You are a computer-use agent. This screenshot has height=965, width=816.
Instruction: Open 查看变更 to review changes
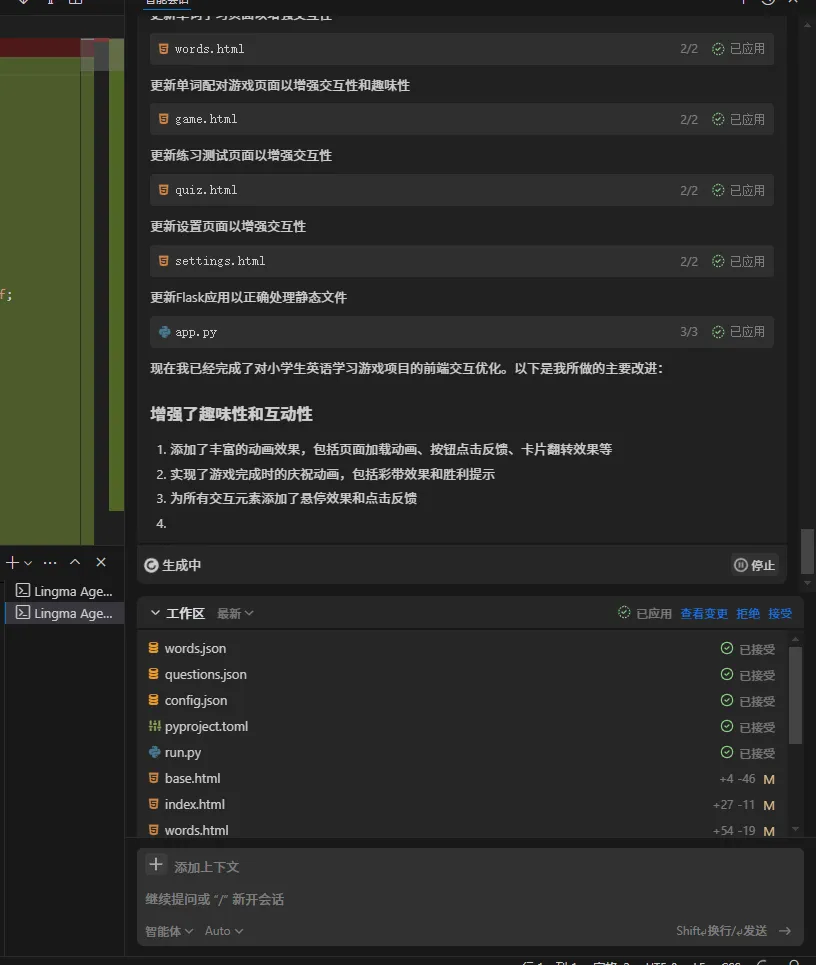(704, 613)
